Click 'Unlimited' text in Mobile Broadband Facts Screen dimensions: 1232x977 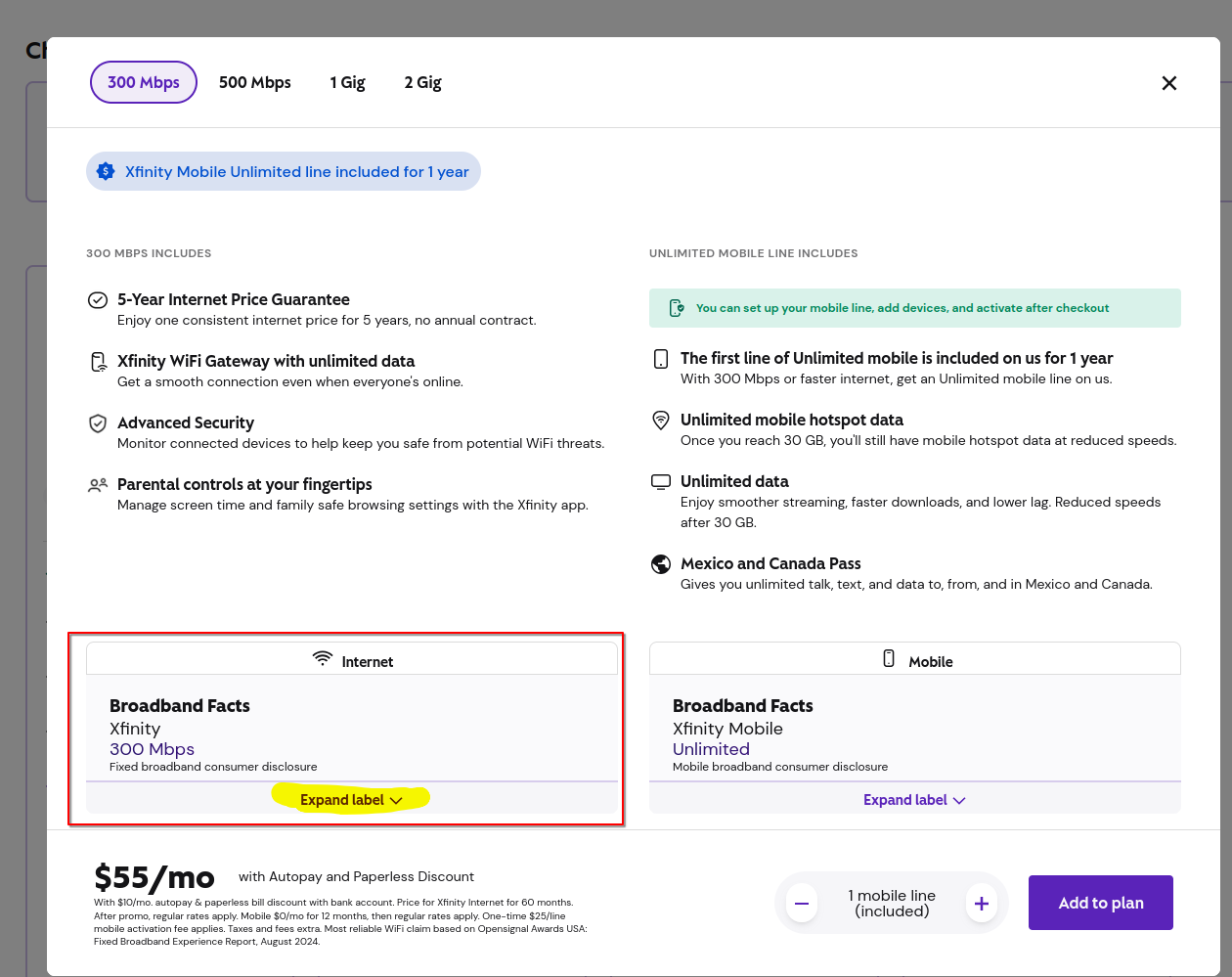pyautogui.click(x=711, y=749)
